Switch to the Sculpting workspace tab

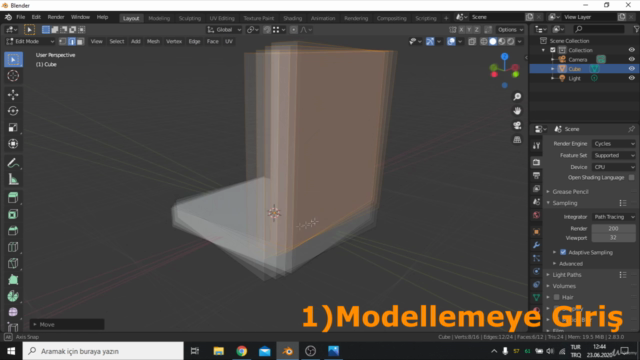click(x=189, y=18)
